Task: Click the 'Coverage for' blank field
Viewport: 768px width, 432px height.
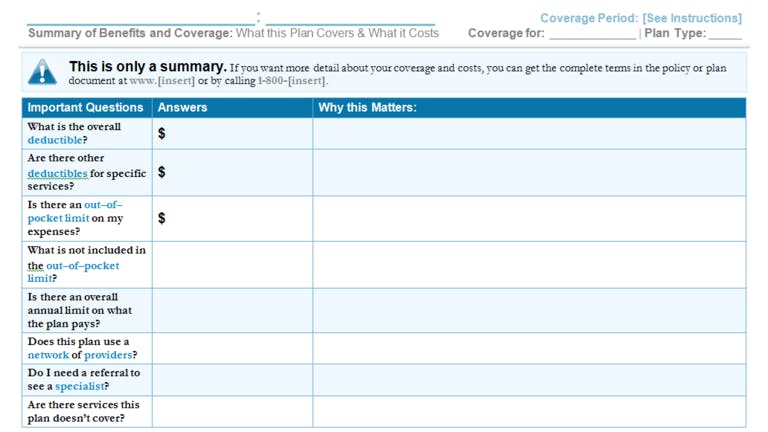Action: point(592,33)
